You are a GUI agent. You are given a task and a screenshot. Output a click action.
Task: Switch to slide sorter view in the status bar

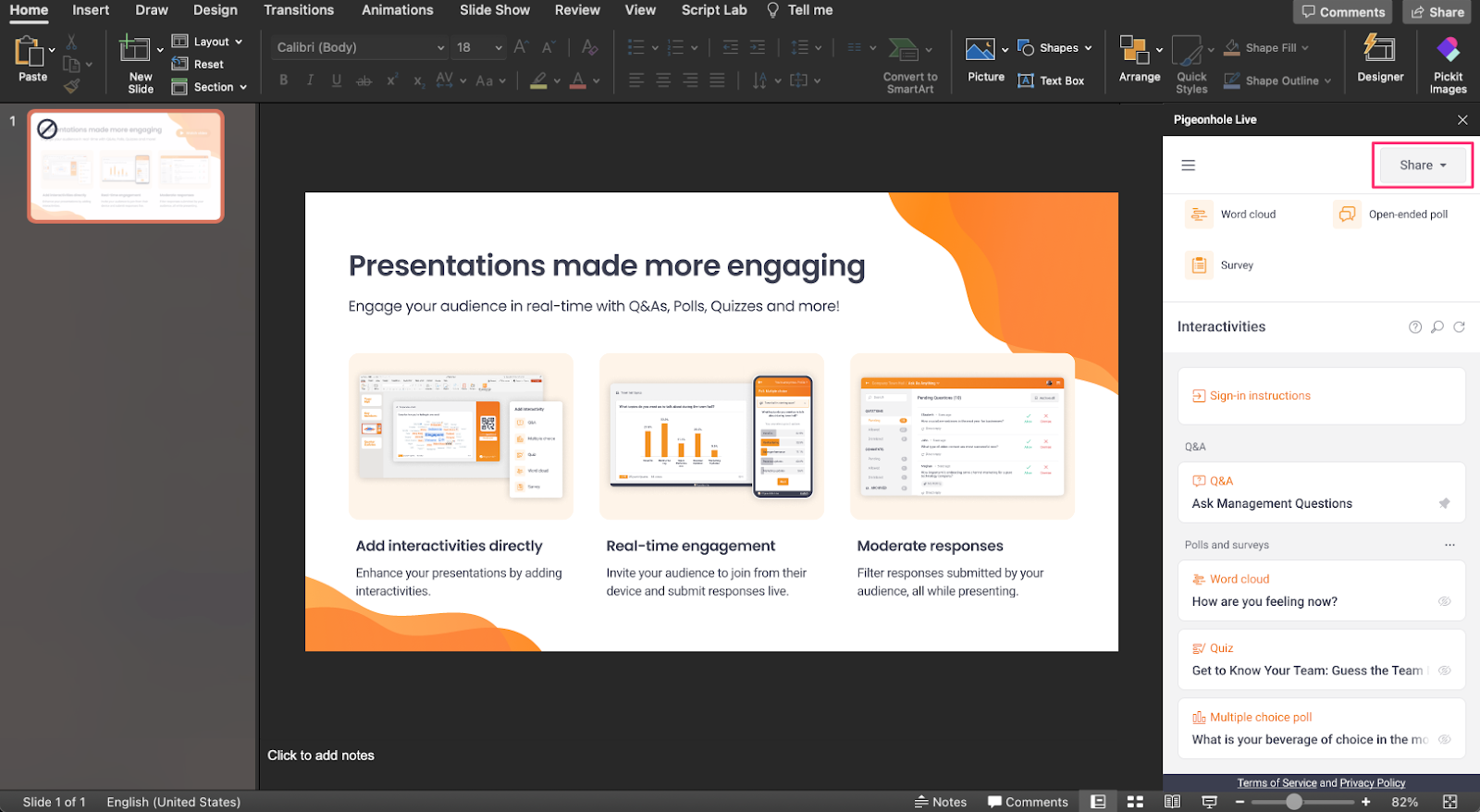coord(1135,802)
